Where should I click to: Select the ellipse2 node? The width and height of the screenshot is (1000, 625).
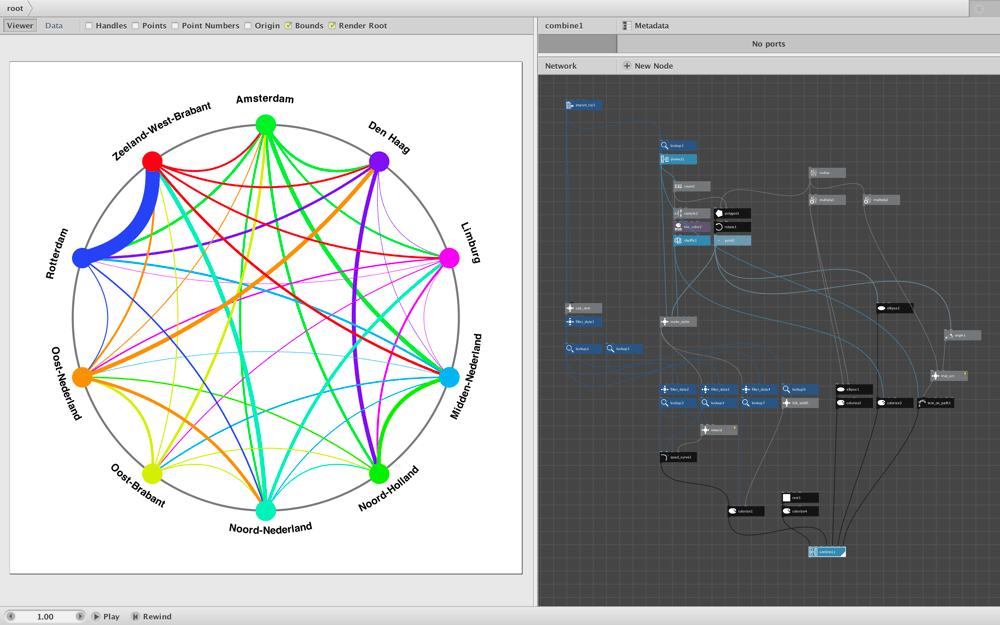[x=895, y=308]
